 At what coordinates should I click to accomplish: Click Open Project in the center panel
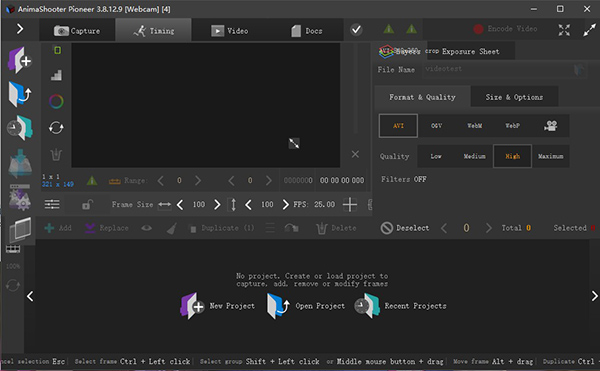[x=306, y=306]
